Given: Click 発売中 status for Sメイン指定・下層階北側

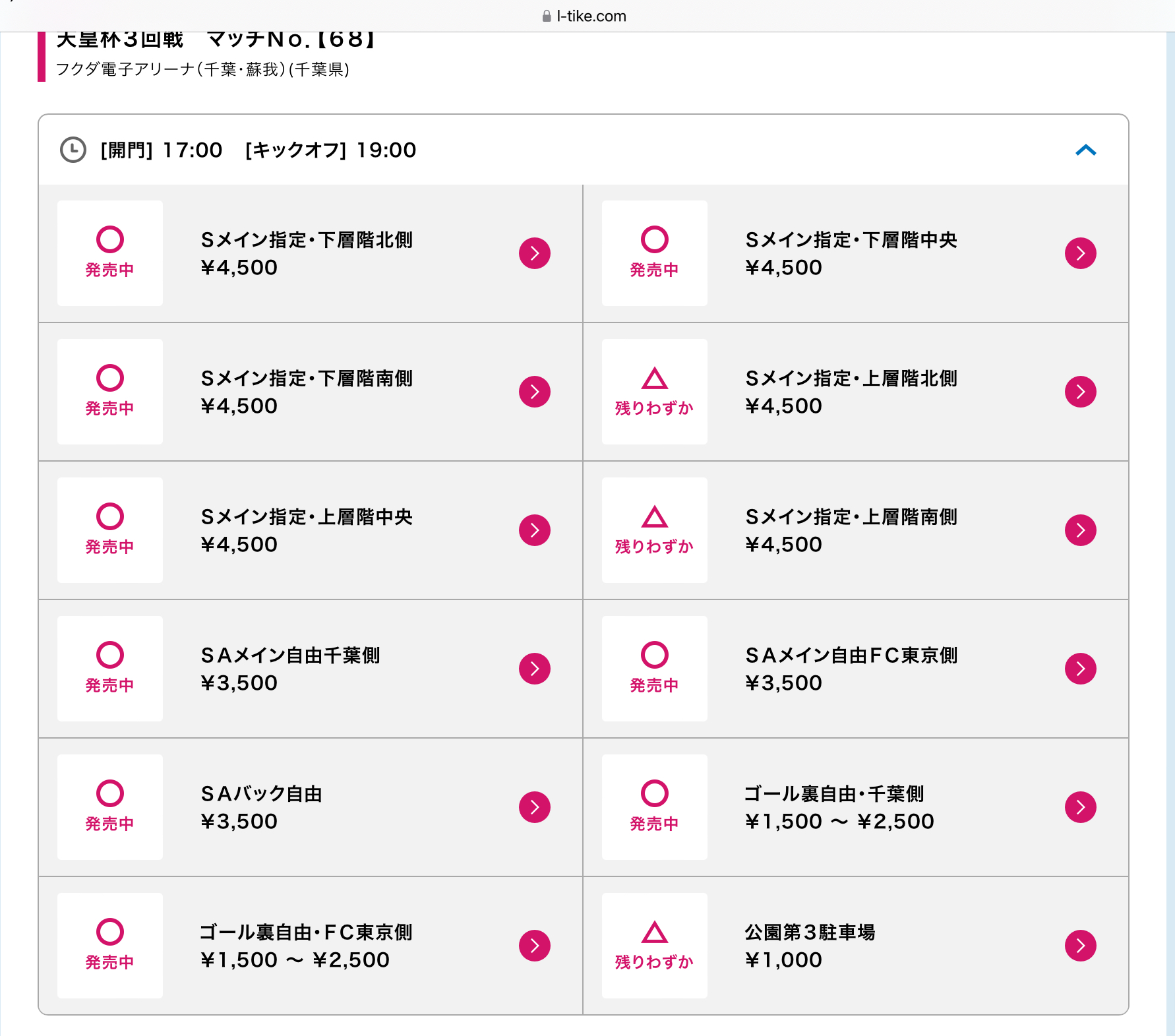Looking at the screenshot, I should 110,253.
